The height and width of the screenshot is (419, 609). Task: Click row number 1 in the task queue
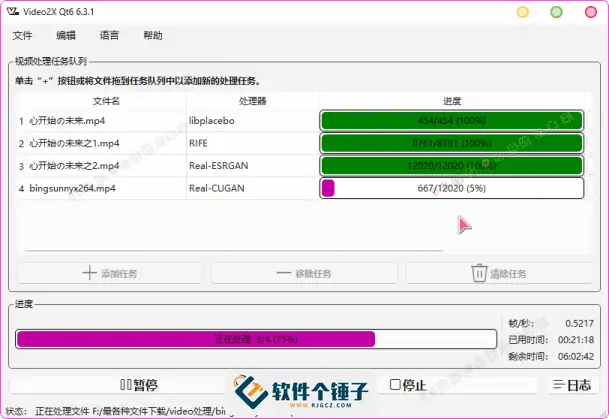(21, 121)
